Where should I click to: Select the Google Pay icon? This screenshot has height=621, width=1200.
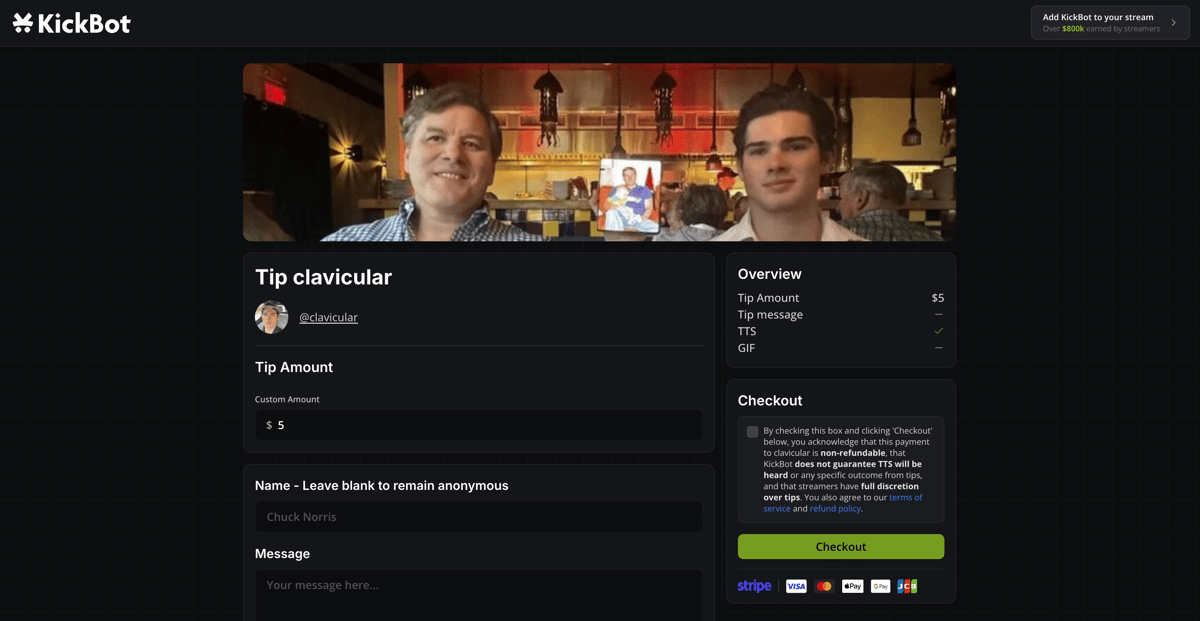pyautogui.click(x=879, y=586)
